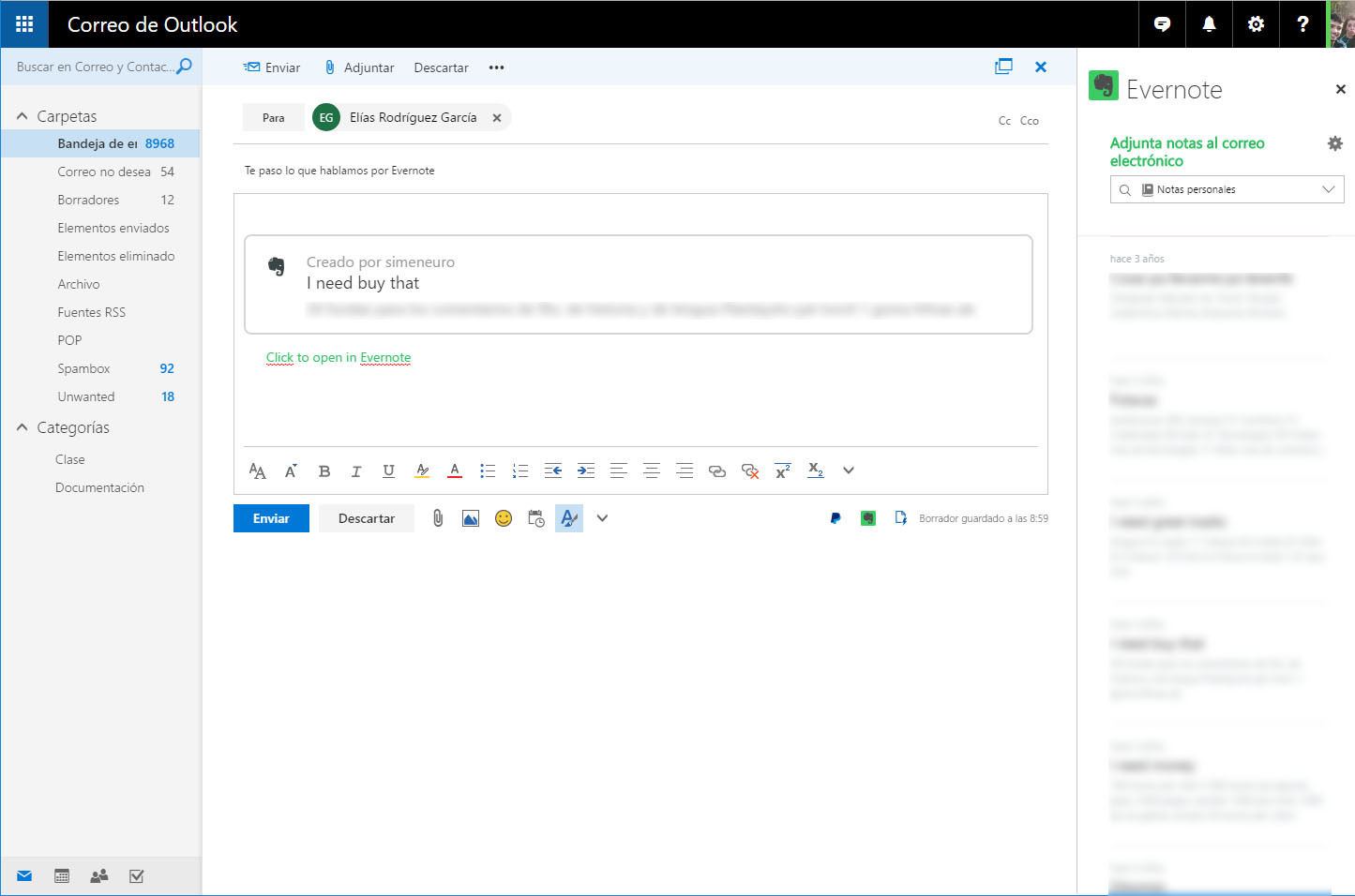Show the Cc field

tap(1004, 121)
